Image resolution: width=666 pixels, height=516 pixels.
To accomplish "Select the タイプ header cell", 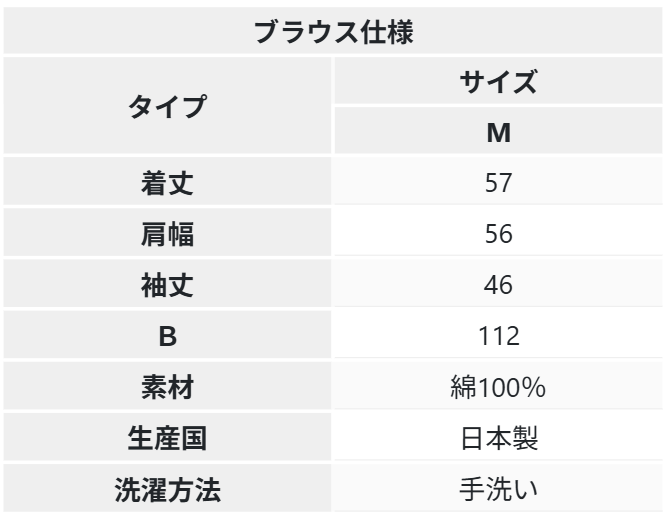I will click(x=168, y=107).
